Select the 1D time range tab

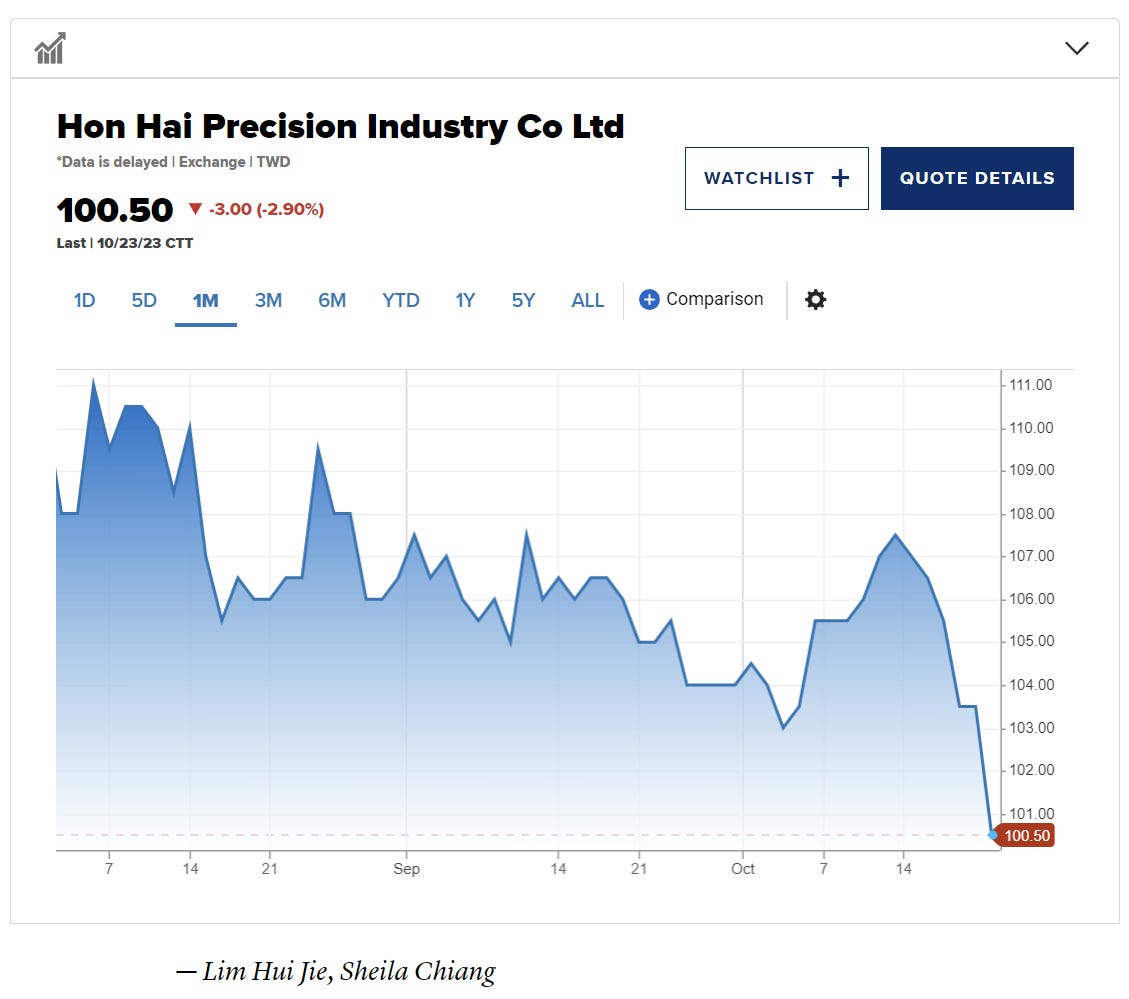[x=85, y=300]
